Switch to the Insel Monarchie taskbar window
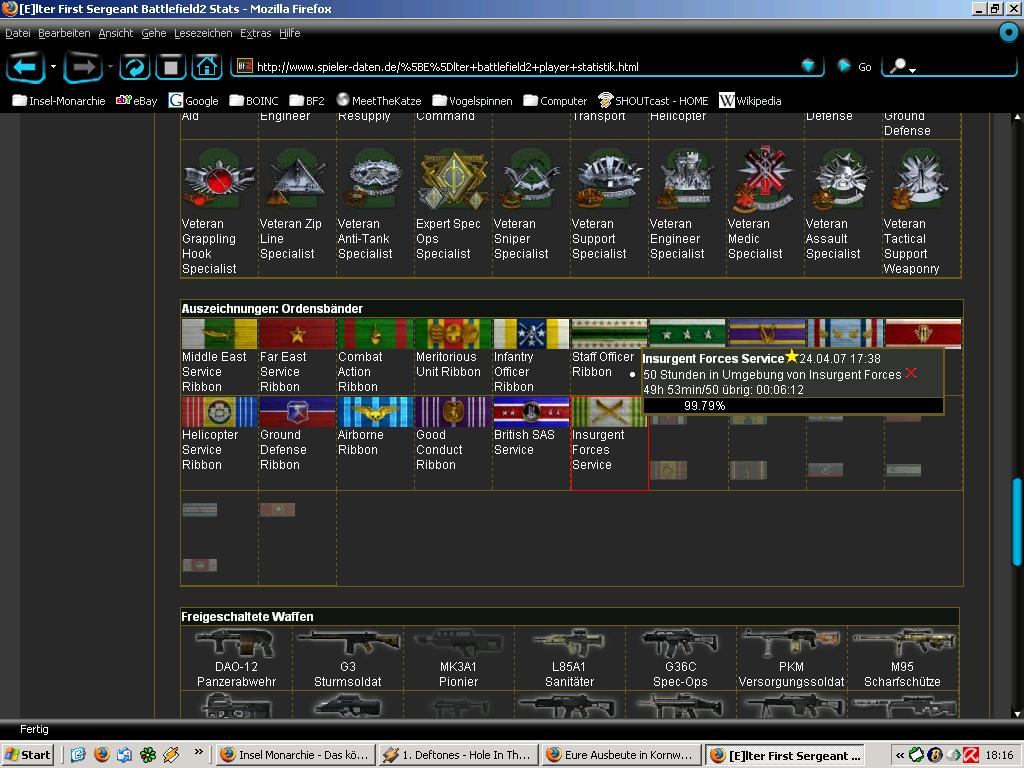The image size is (1024, 768). click(296, 755)
